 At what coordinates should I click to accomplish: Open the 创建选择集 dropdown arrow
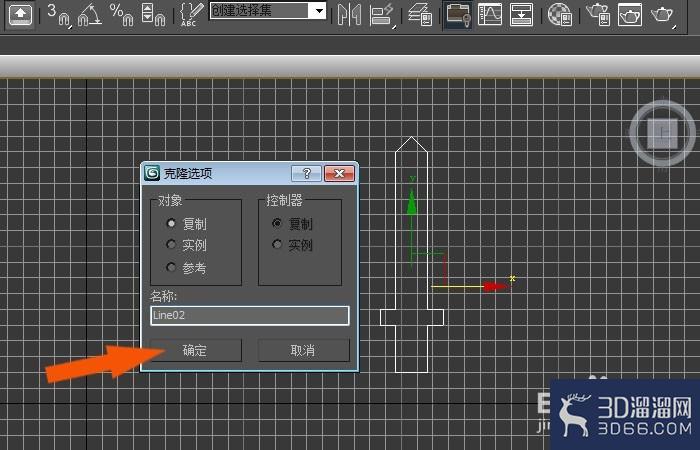click(319, 10)
